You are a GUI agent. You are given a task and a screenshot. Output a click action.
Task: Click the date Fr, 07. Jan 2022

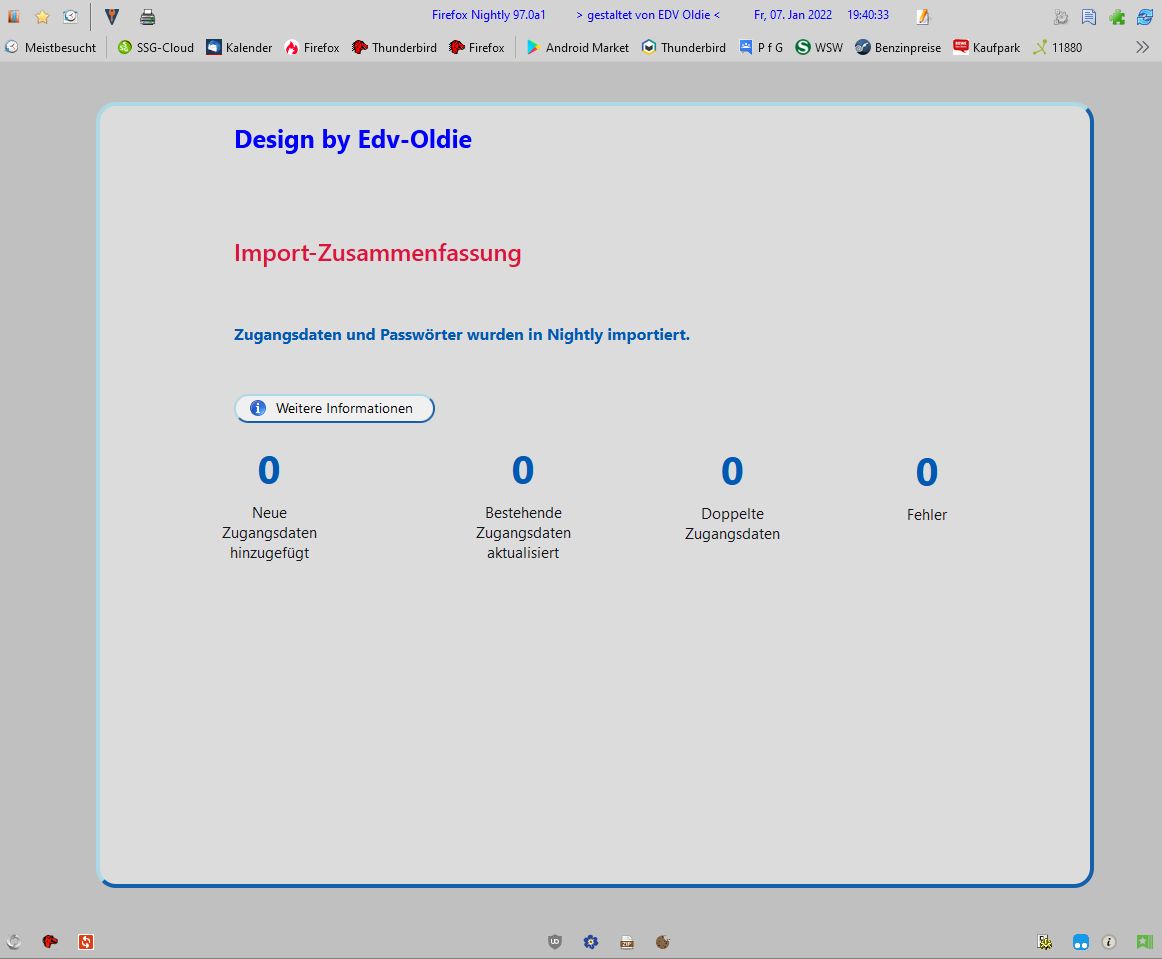click(793, 15)
